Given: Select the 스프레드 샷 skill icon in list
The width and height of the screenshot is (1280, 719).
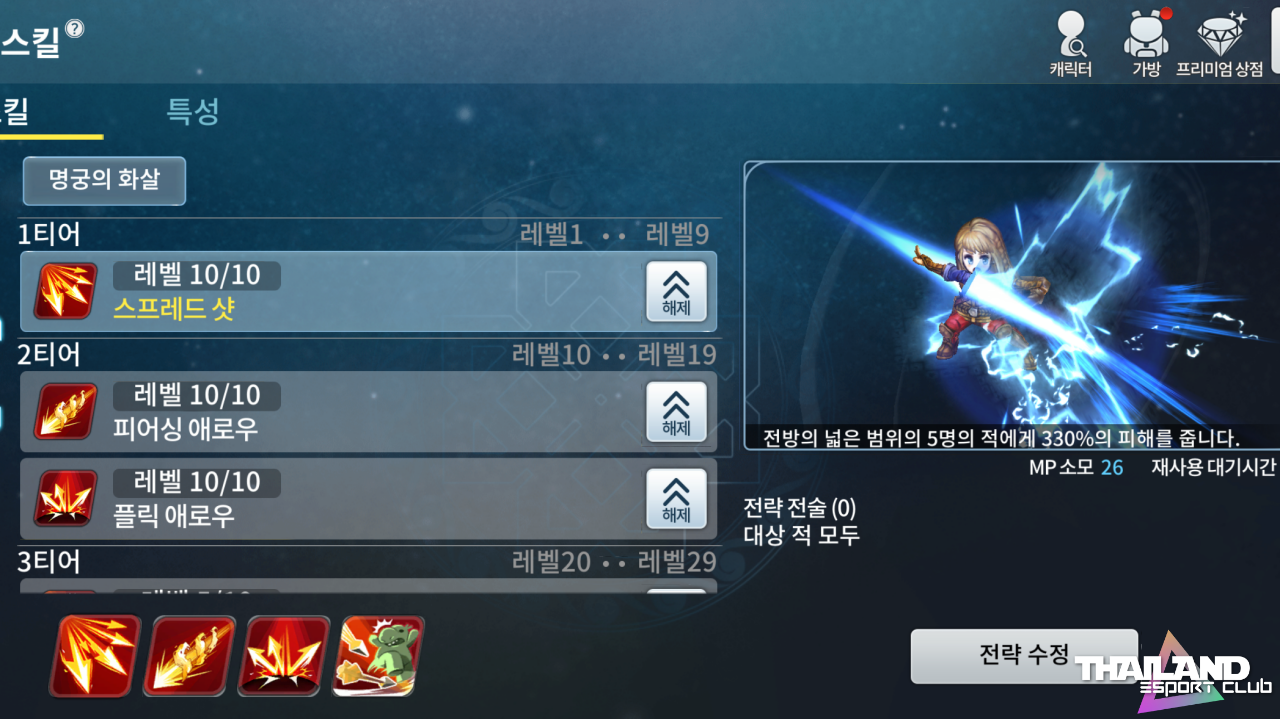Looking at the screenshot, I should [66, 291].
